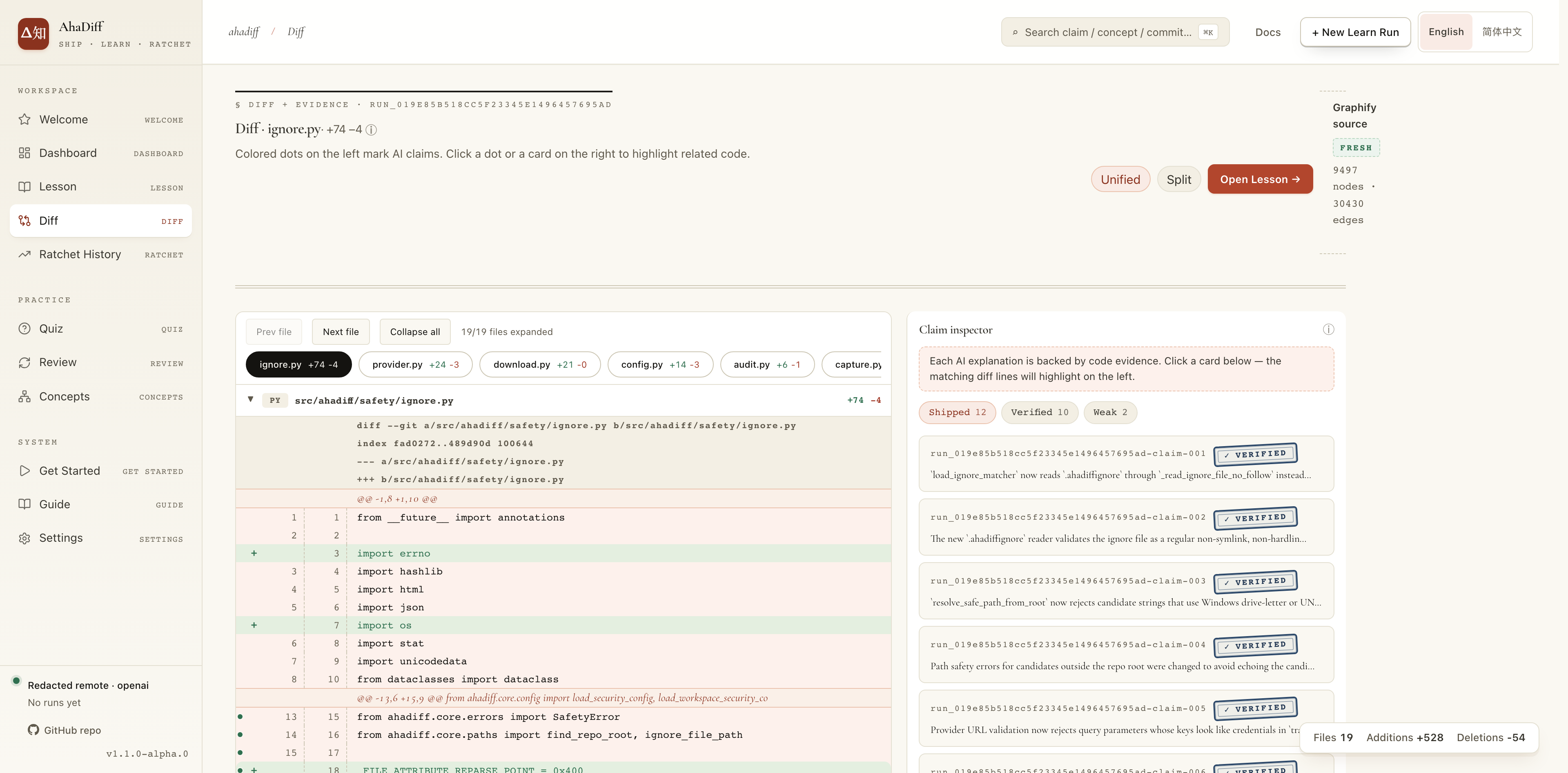Click the Collapse all button

[414, 331]
